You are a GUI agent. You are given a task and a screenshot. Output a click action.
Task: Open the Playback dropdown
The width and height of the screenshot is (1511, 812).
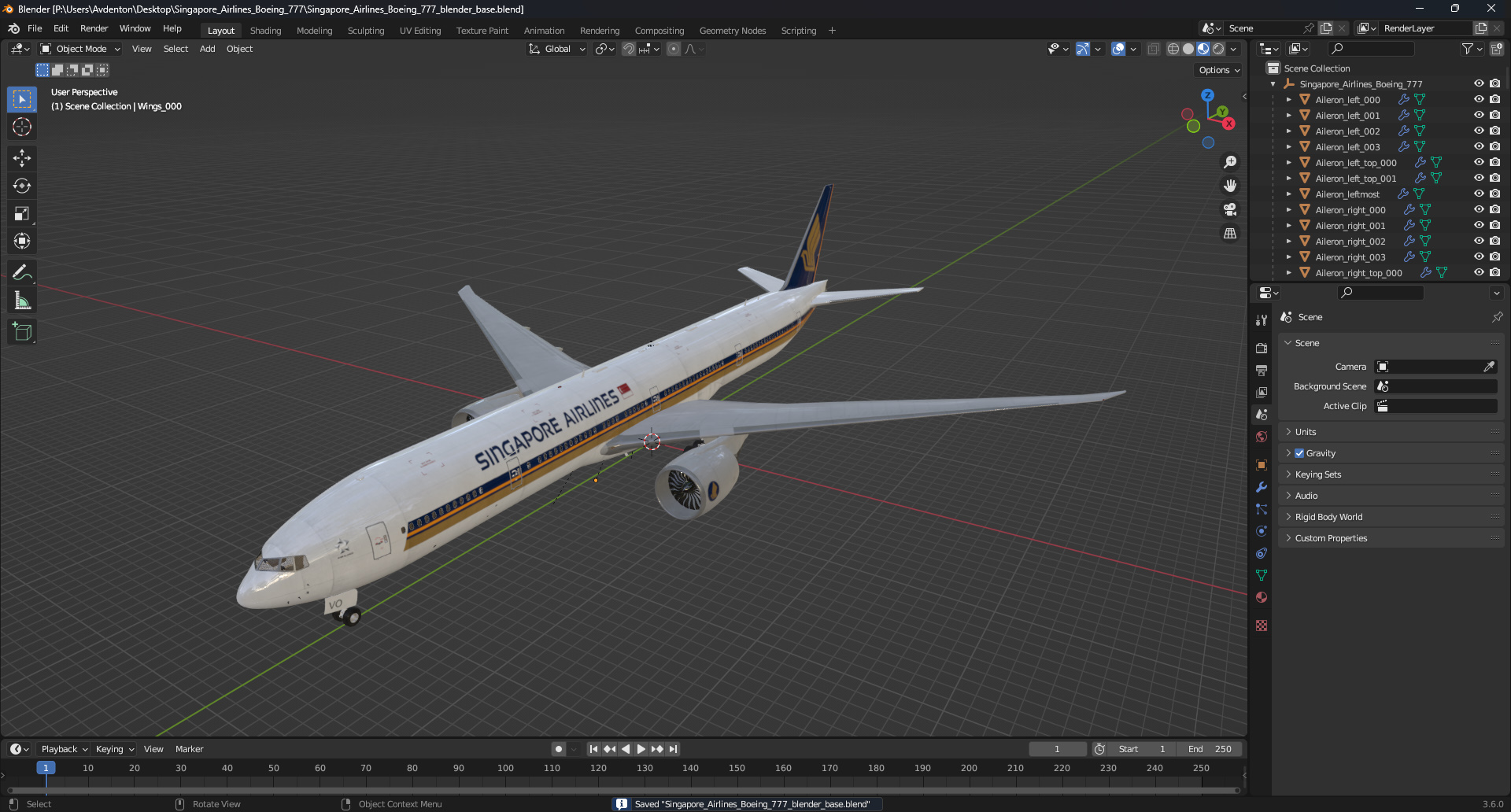[x=65, y=749]
